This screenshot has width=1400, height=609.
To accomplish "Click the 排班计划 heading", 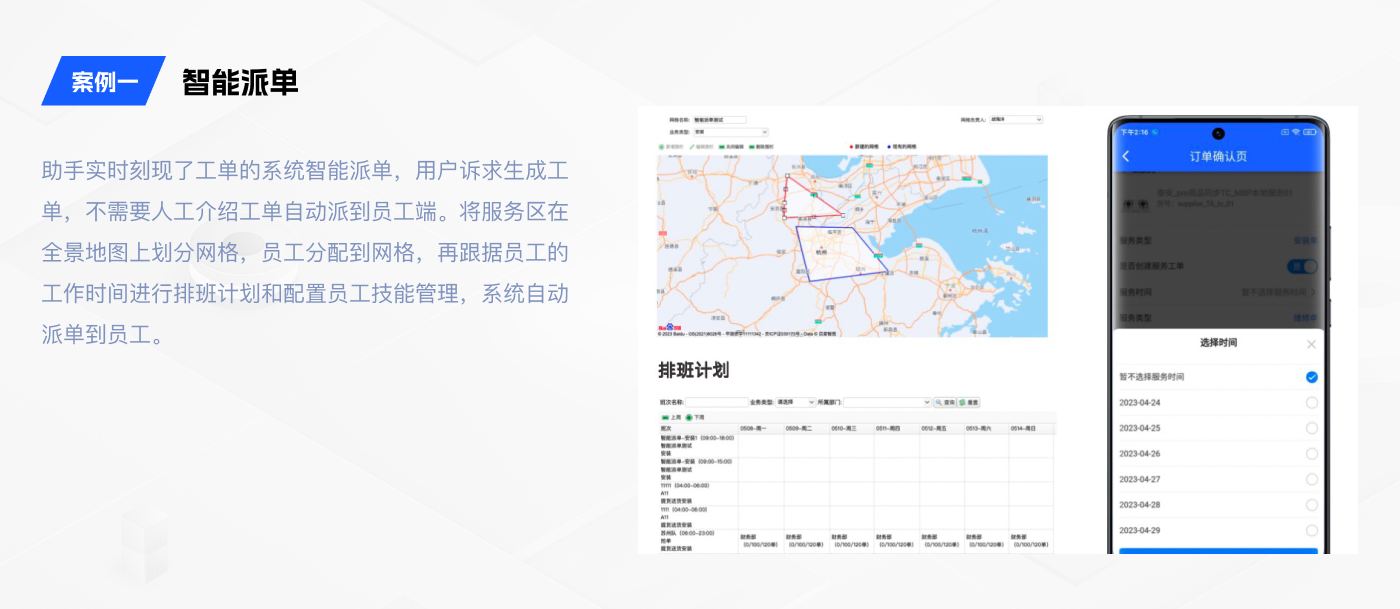I will (693, 370).
